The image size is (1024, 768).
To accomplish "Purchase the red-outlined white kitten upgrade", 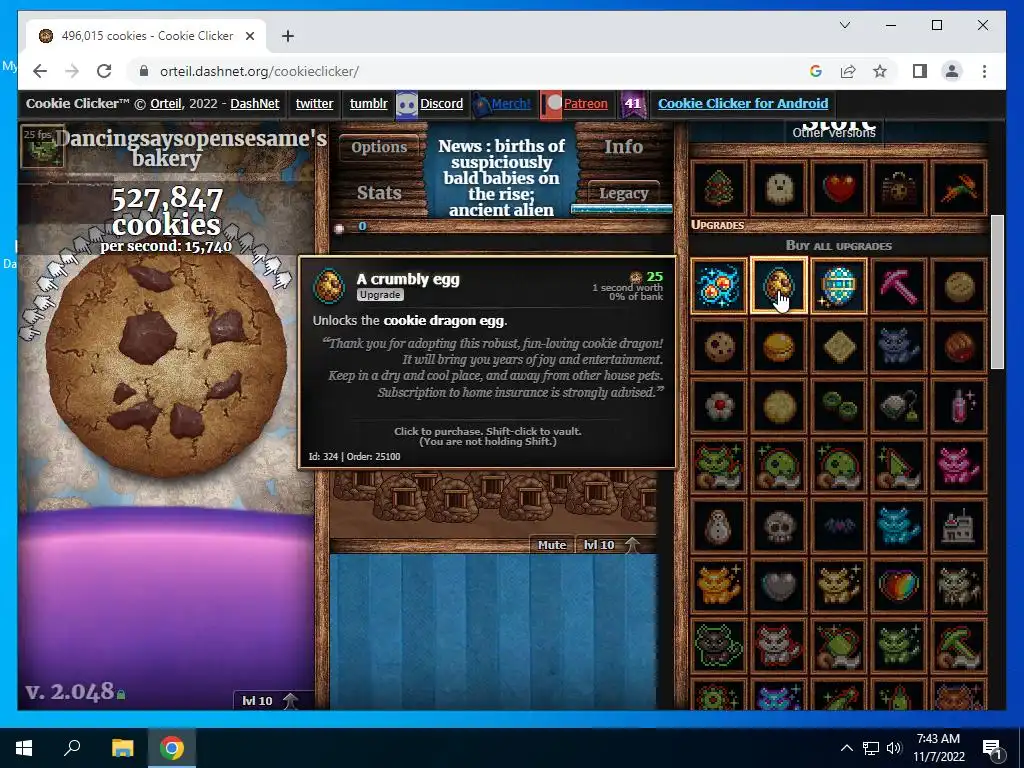I will coord(778,646).
